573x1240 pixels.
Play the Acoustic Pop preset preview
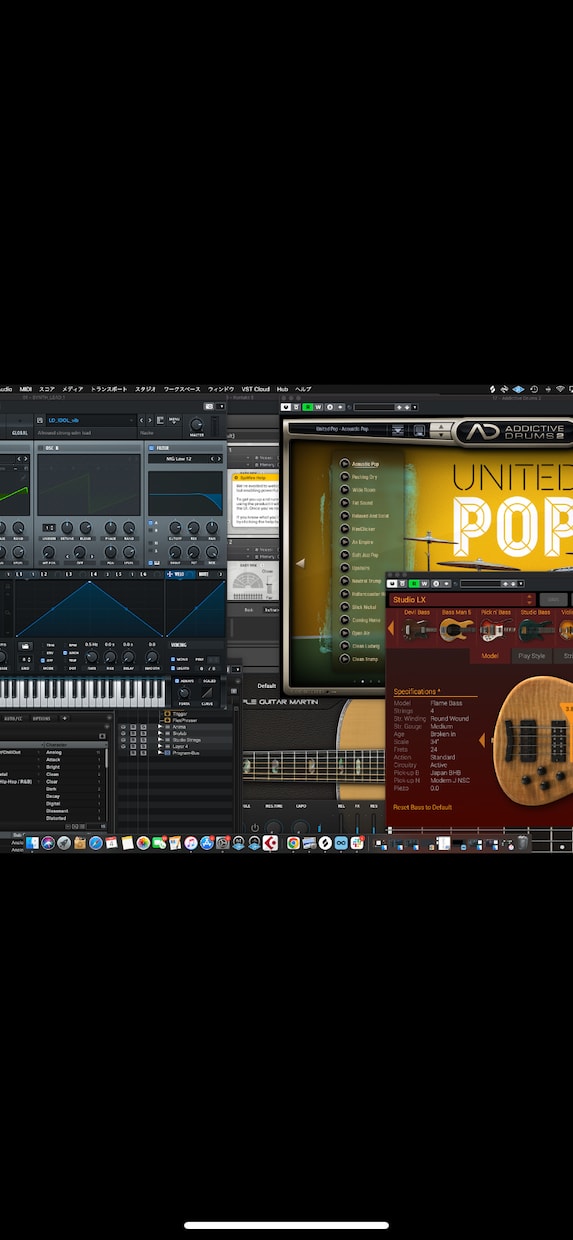[x=345, y=464]
